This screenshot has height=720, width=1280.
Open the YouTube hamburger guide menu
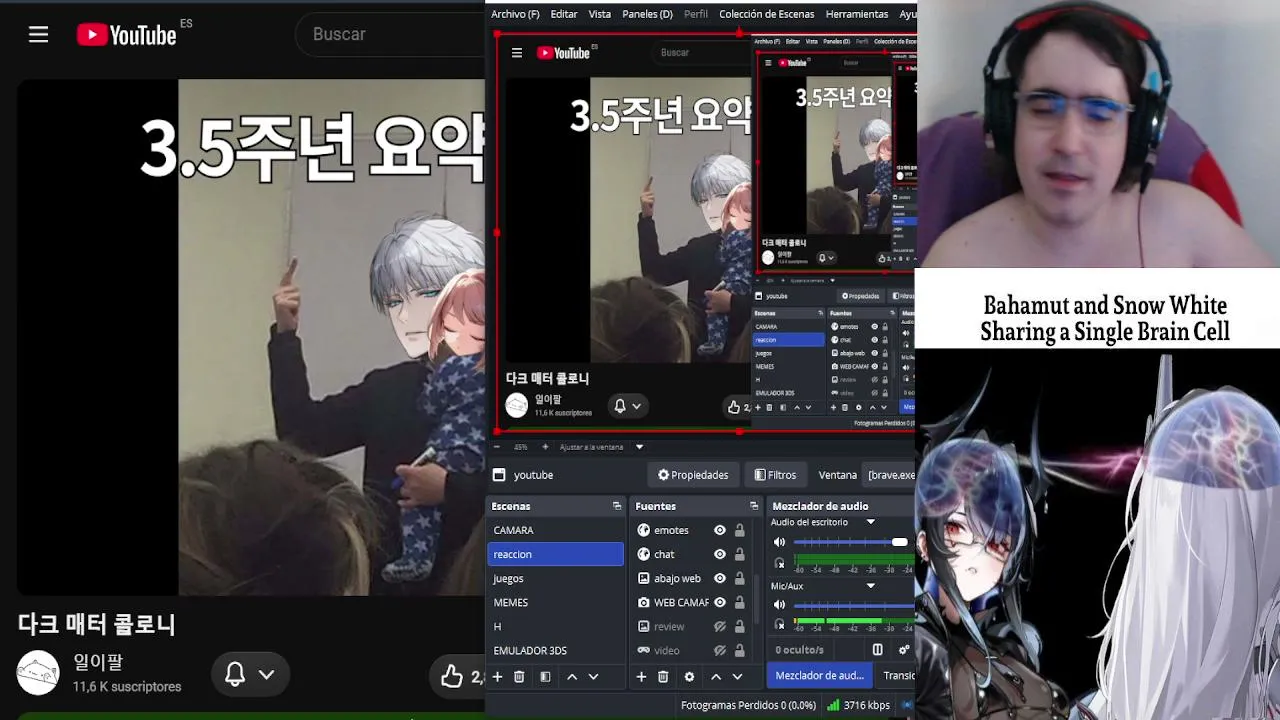(39, 35)
